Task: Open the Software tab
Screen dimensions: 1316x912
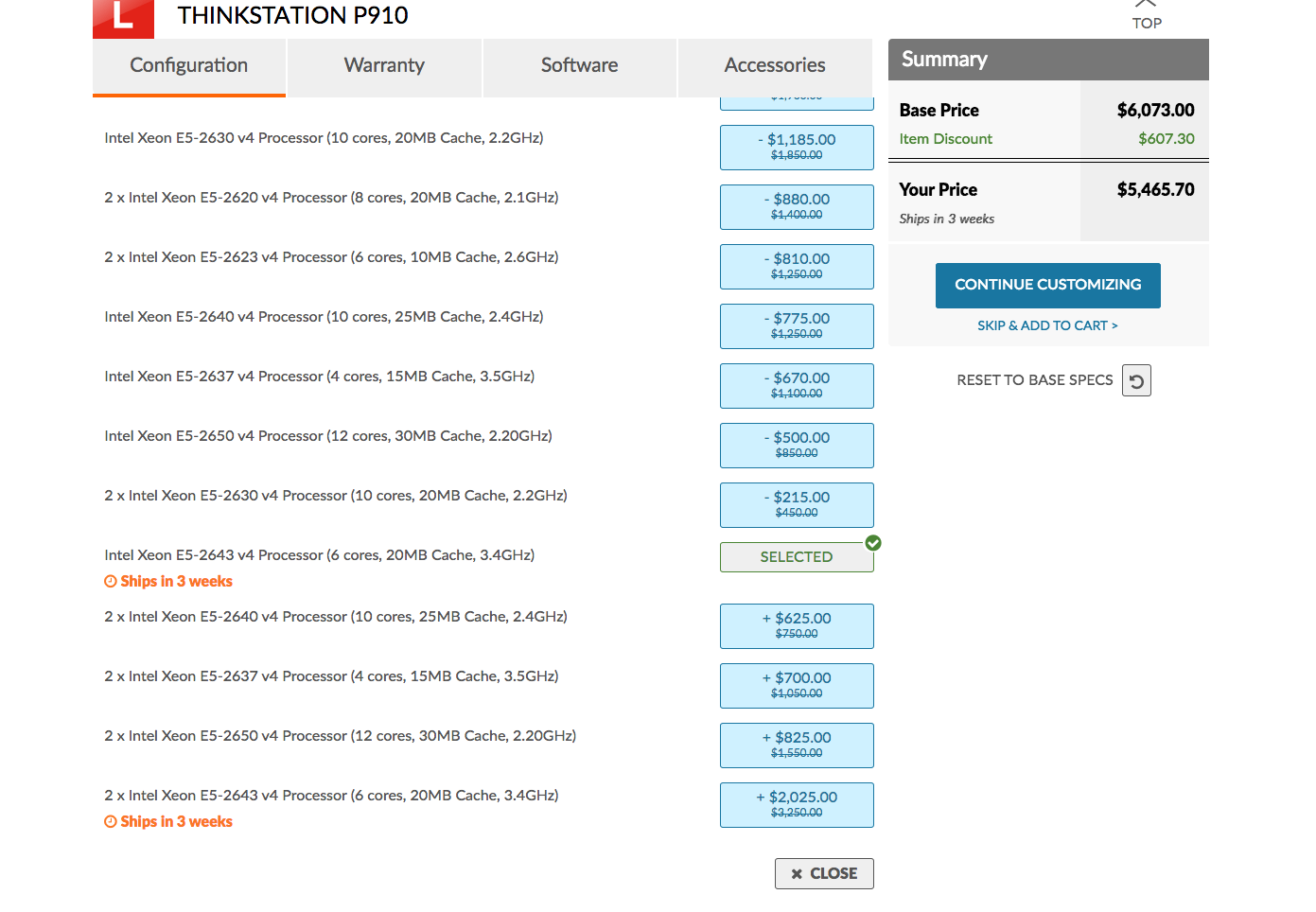Action: (580, 66)
